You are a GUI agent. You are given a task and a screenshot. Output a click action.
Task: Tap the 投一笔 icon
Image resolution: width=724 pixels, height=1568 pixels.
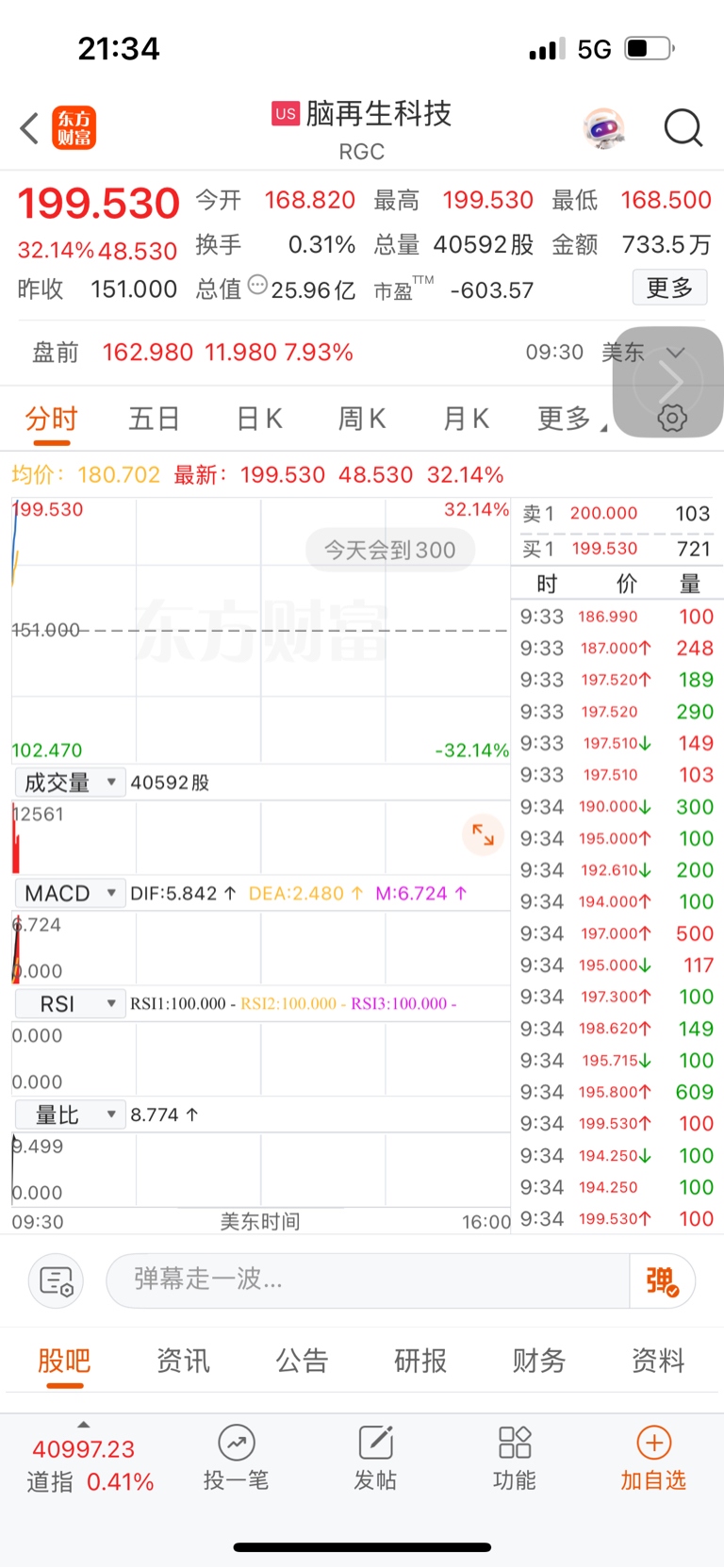point(237,1443)
